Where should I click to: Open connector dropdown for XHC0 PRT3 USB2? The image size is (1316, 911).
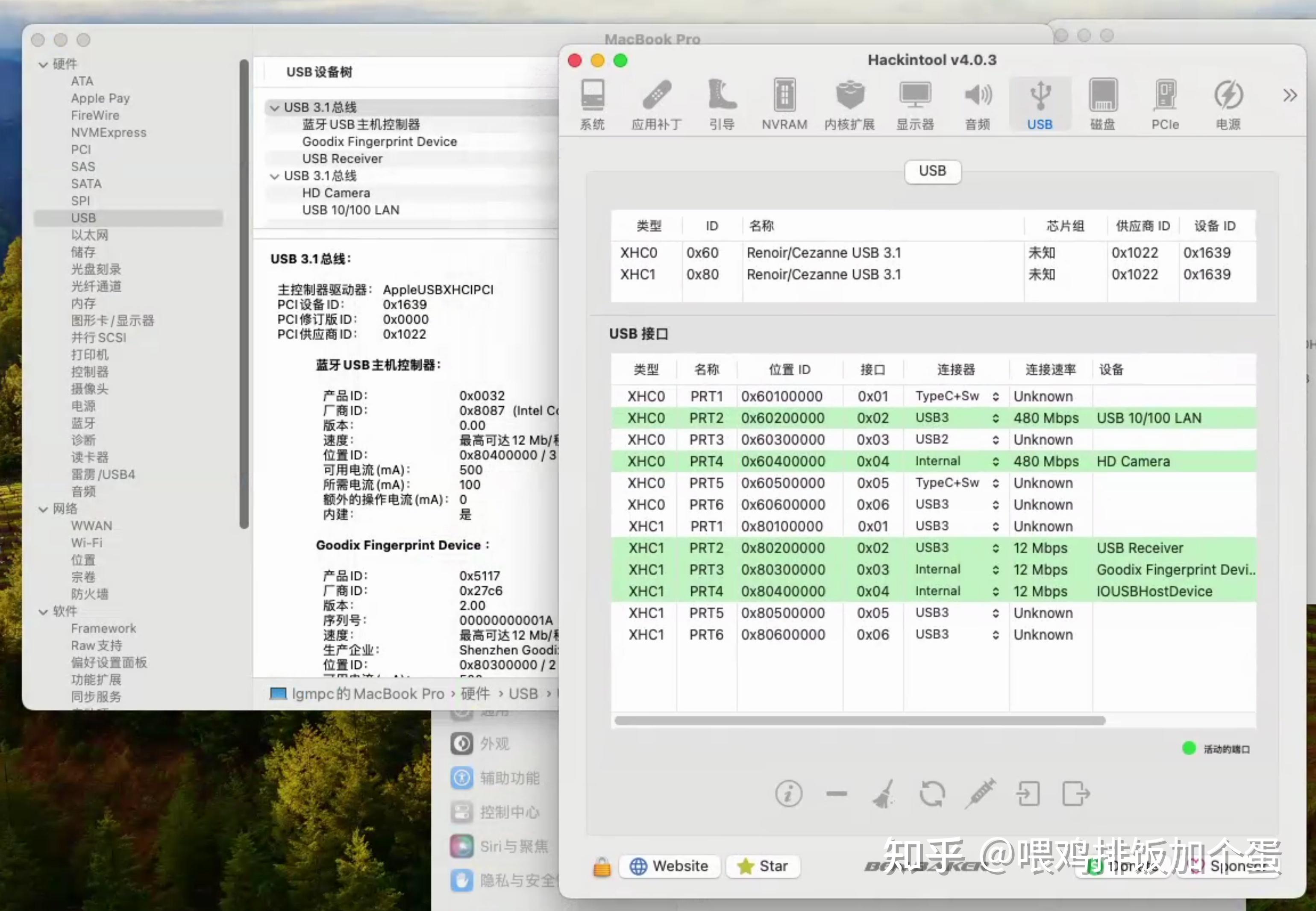point(995,440)
